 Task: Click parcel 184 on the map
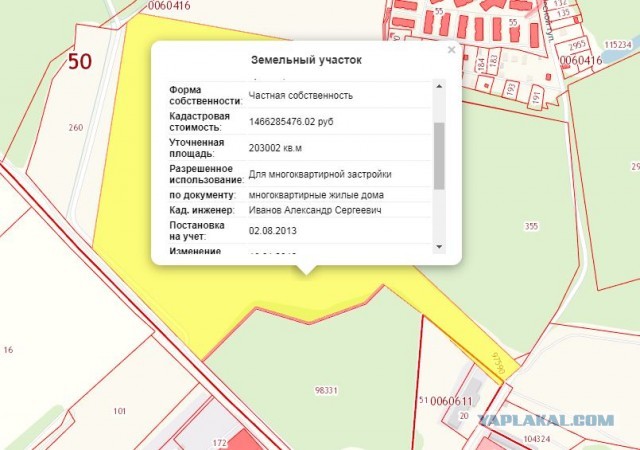tap(481, 63)
